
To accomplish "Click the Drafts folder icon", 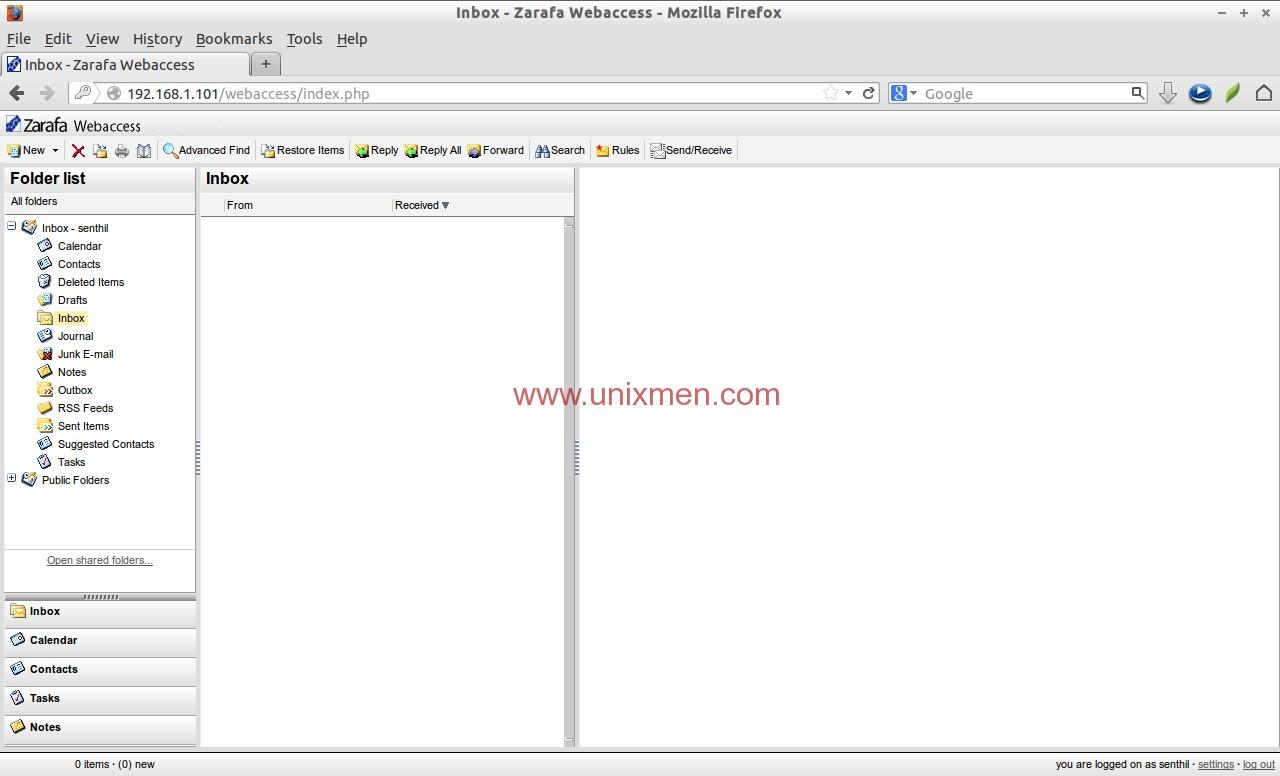I will 45,299.
